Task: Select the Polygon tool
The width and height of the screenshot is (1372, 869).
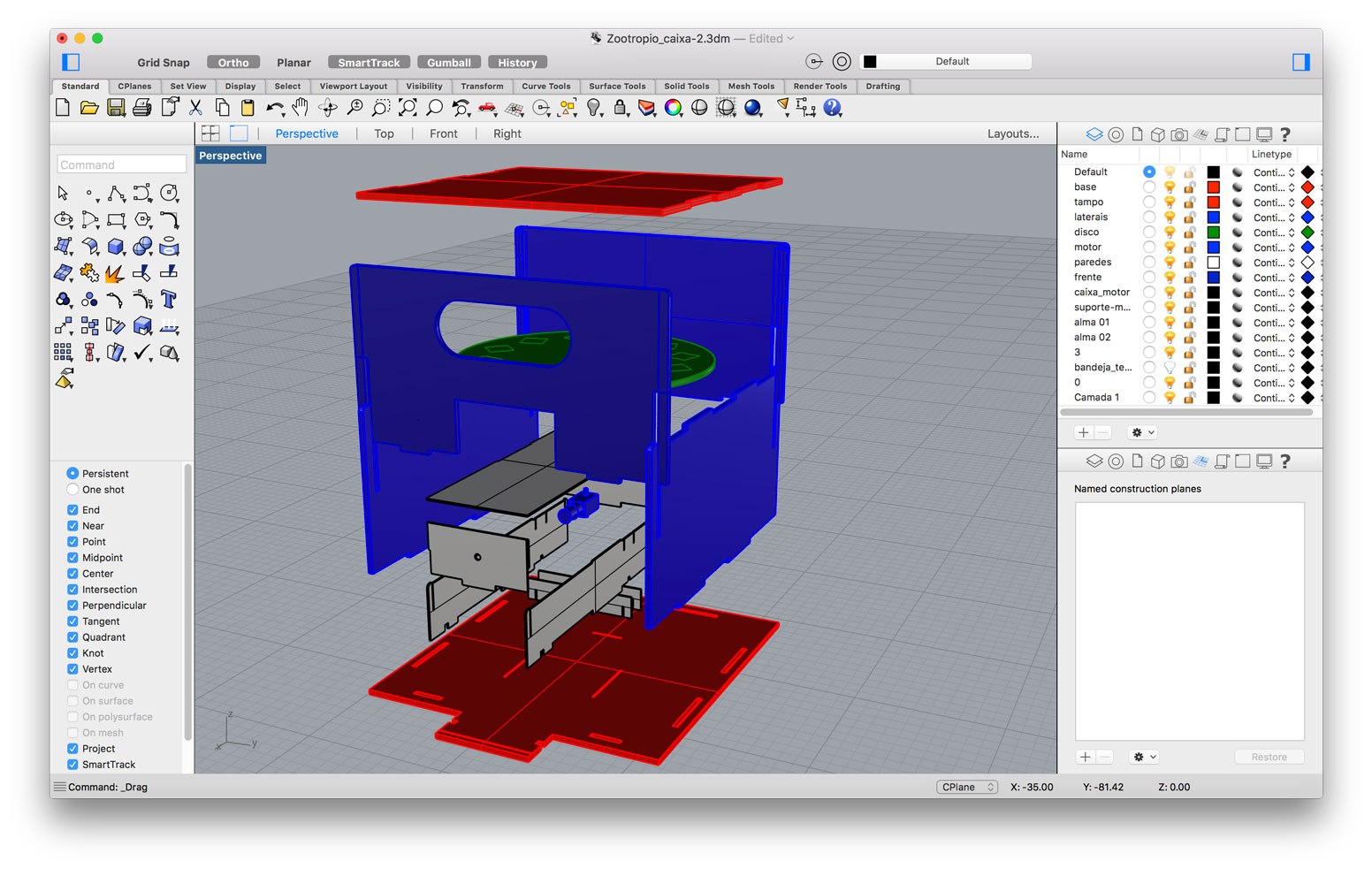Action: pos(142,220)
